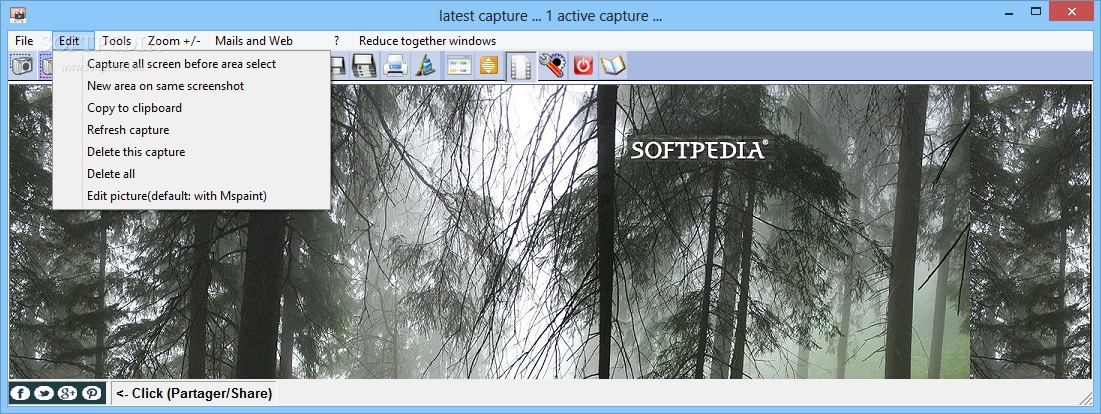Share on Pinterest icon
Viewport: 1101px width, 414px height.
click(91, 393)
